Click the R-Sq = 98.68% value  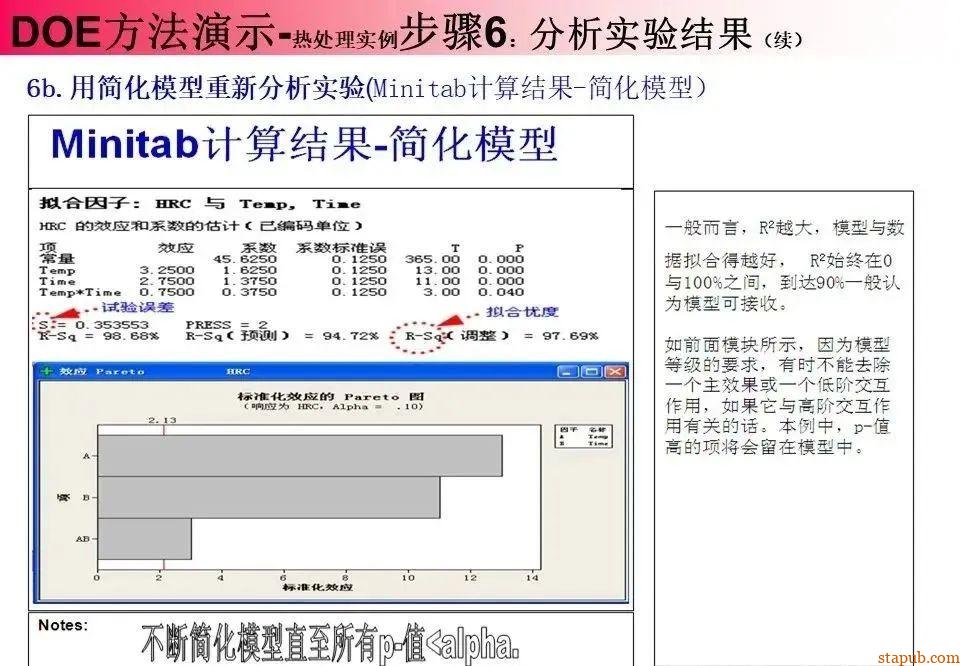click(x=99, y=336)
